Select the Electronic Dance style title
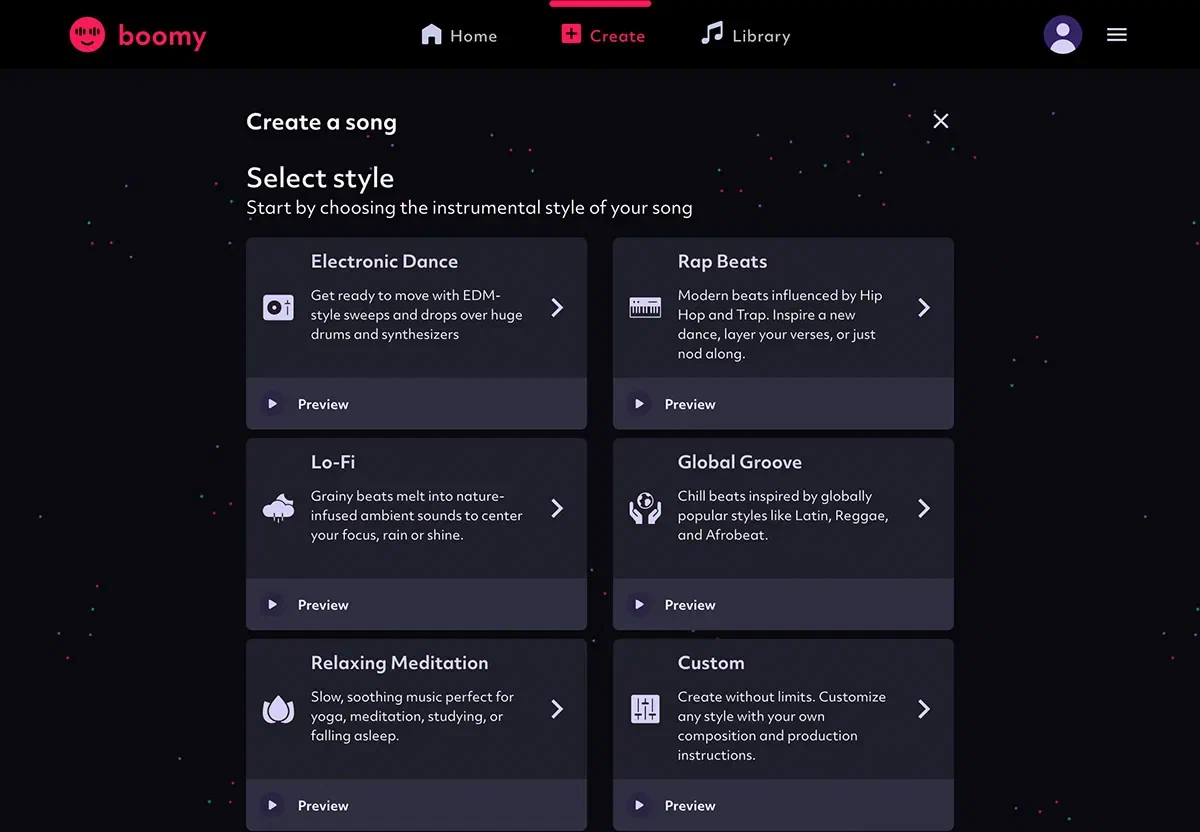 pos(384,262)
